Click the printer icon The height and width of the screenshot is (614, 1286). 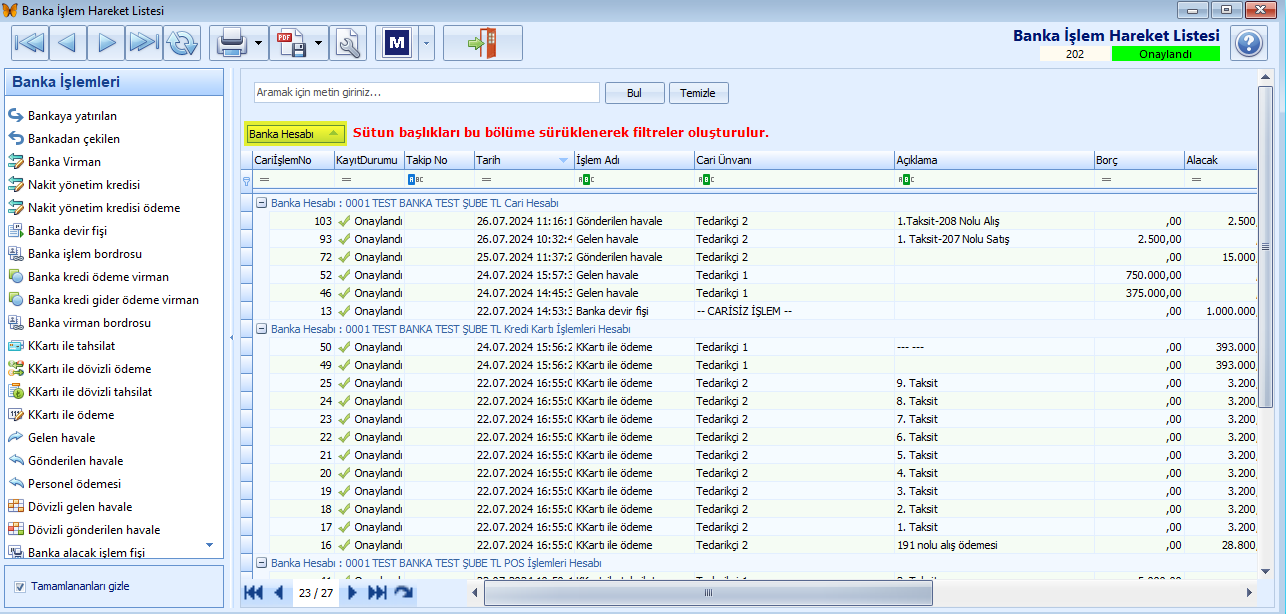231,43
